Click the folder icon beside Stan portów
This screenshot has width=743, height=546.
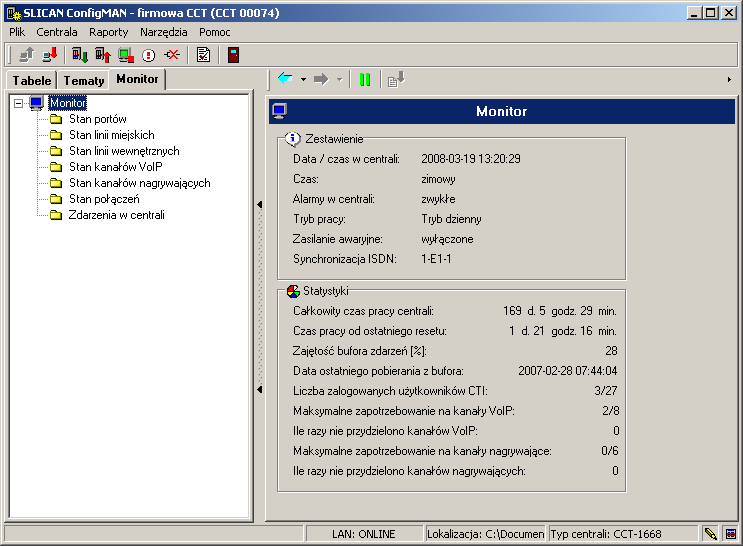click(x=56, y=119)
